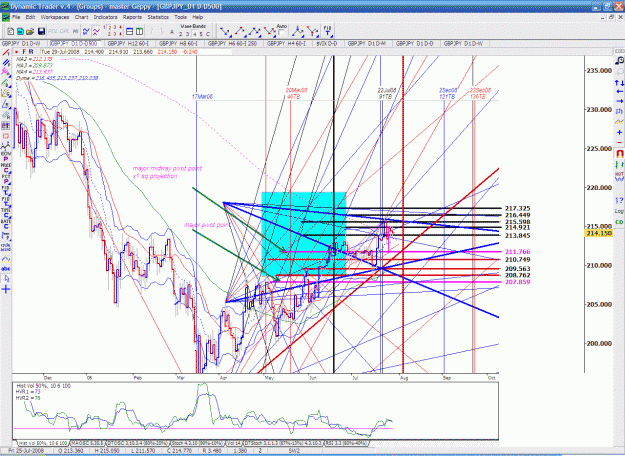Toggle the R button in the chart header
Screen dimensions: 625x456
tap(31, 52)
